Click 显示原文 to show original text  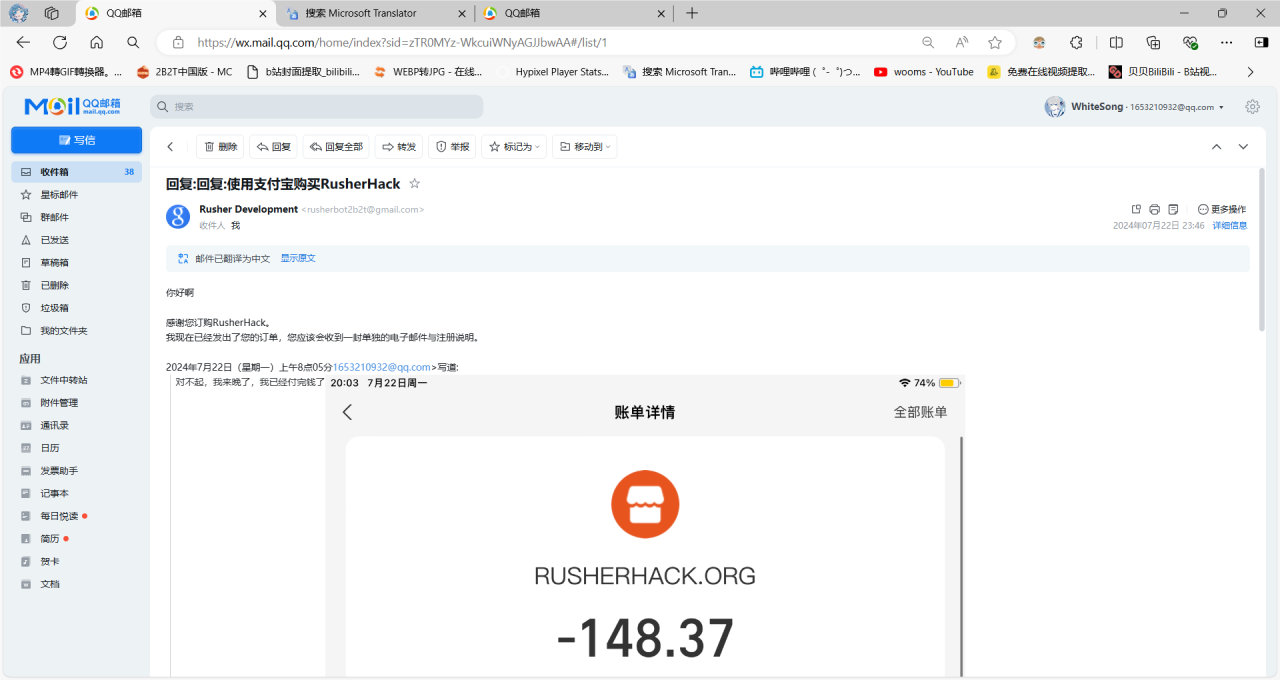pos(298,258)
